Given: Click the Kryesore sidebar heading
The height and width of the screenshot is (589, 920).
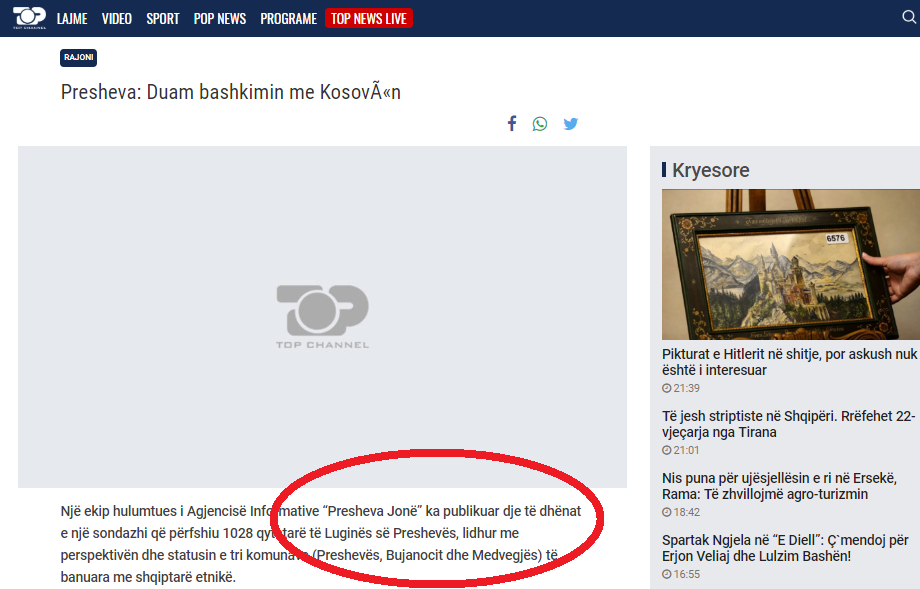Looking at the screenshot, I should pos(710,170).
